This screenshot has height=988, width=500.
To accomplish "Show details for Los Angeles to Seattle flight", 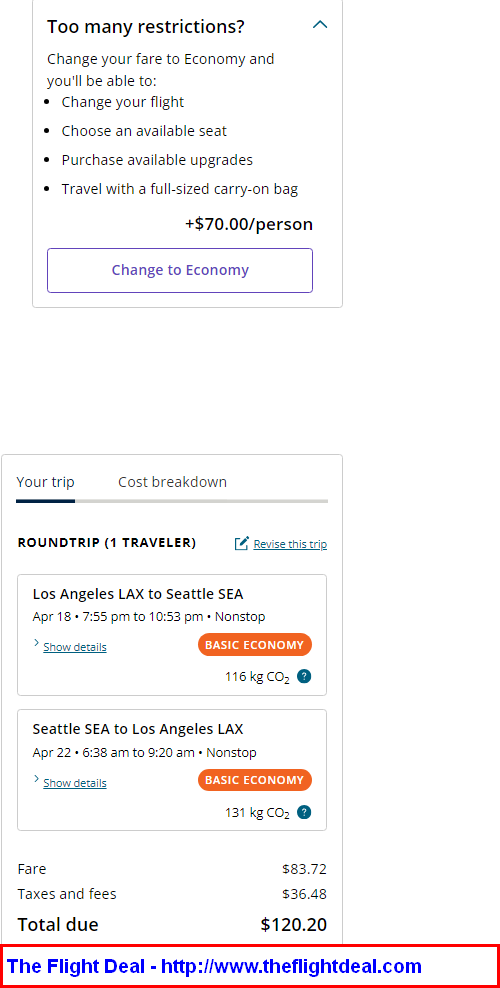I will [75, 647].
